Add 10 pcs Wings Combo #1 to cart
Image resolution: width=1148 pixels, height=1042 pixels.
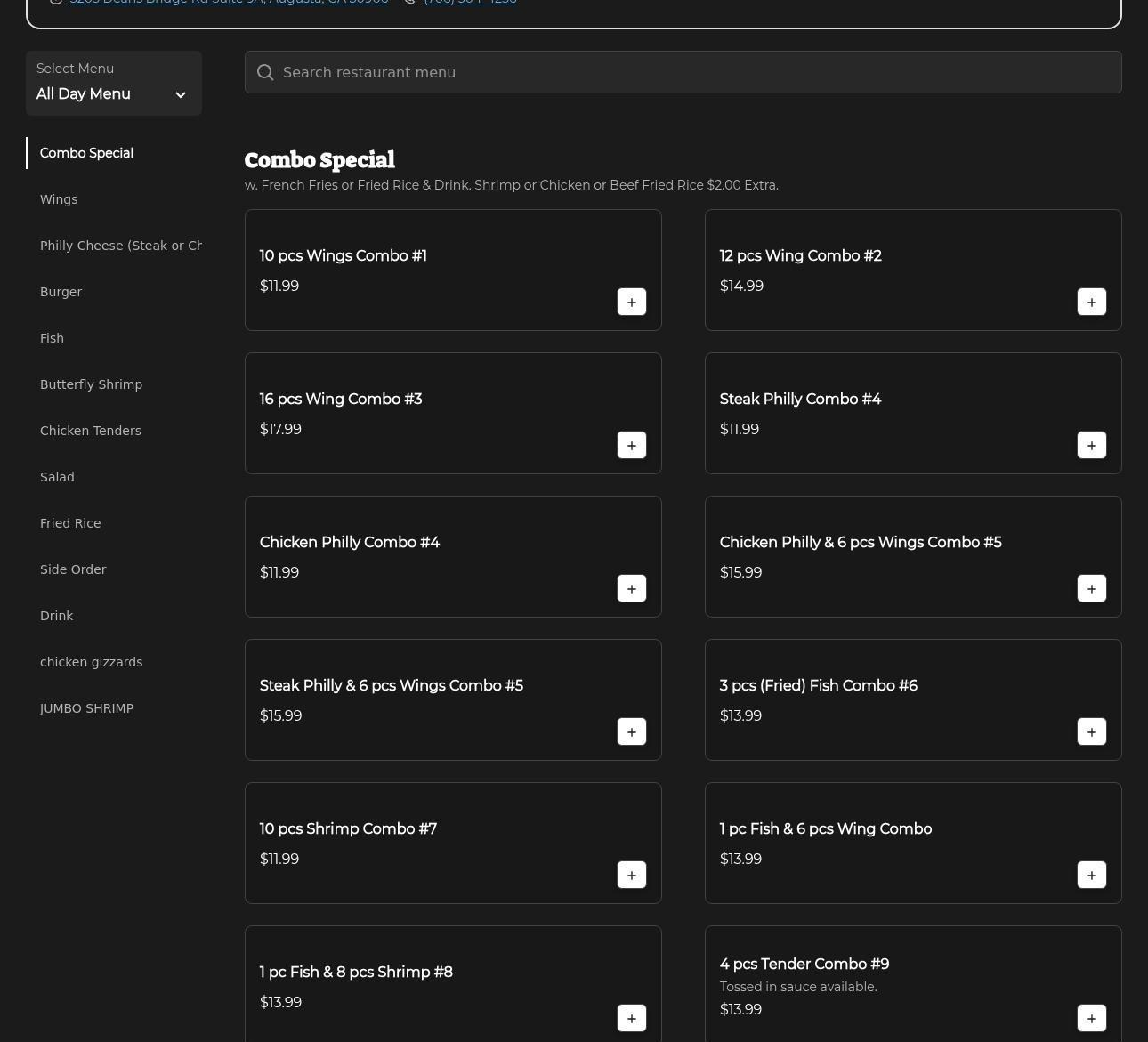pyautogui.click(x=631, y=303)
